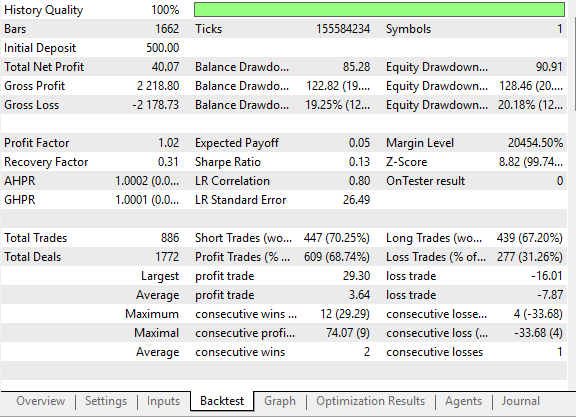Click the green History Quality progress bar
Image resolution: width=576 pixels, height=417 pixels.
point(379,10)
